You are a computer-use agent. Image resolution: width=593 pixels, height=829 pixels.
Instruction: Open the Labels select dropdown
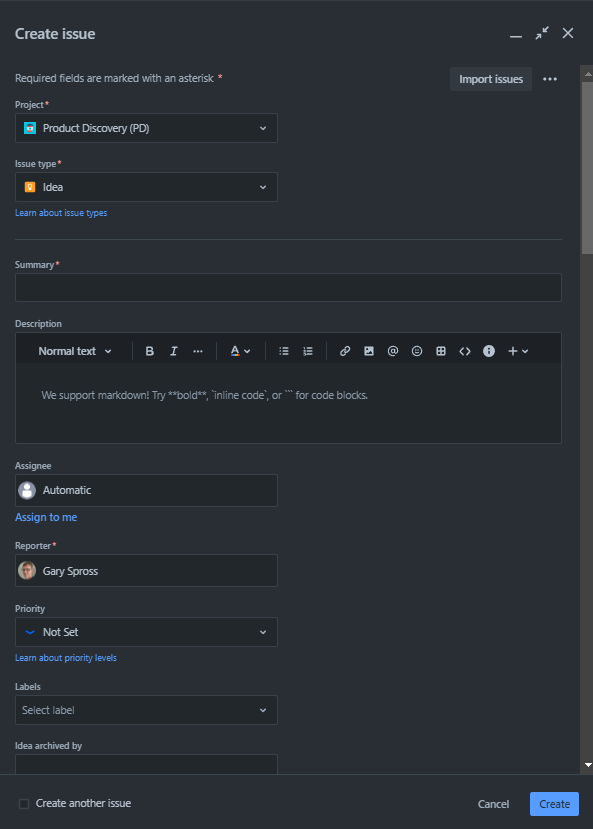pyautogui.click(x=146, y=710)
